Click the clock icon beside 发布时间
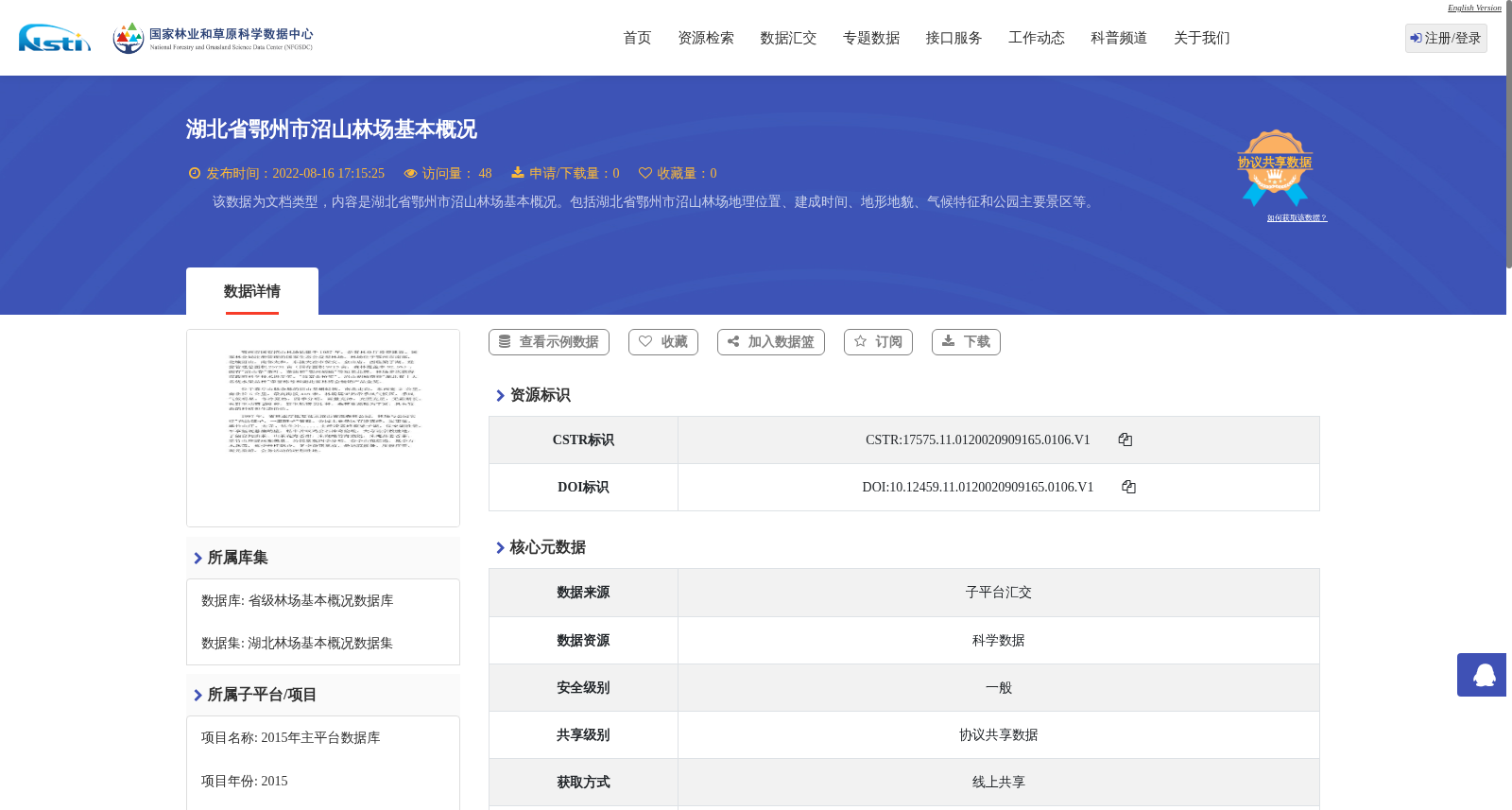This screenshot has width=1512, height=810. (195, 173)
